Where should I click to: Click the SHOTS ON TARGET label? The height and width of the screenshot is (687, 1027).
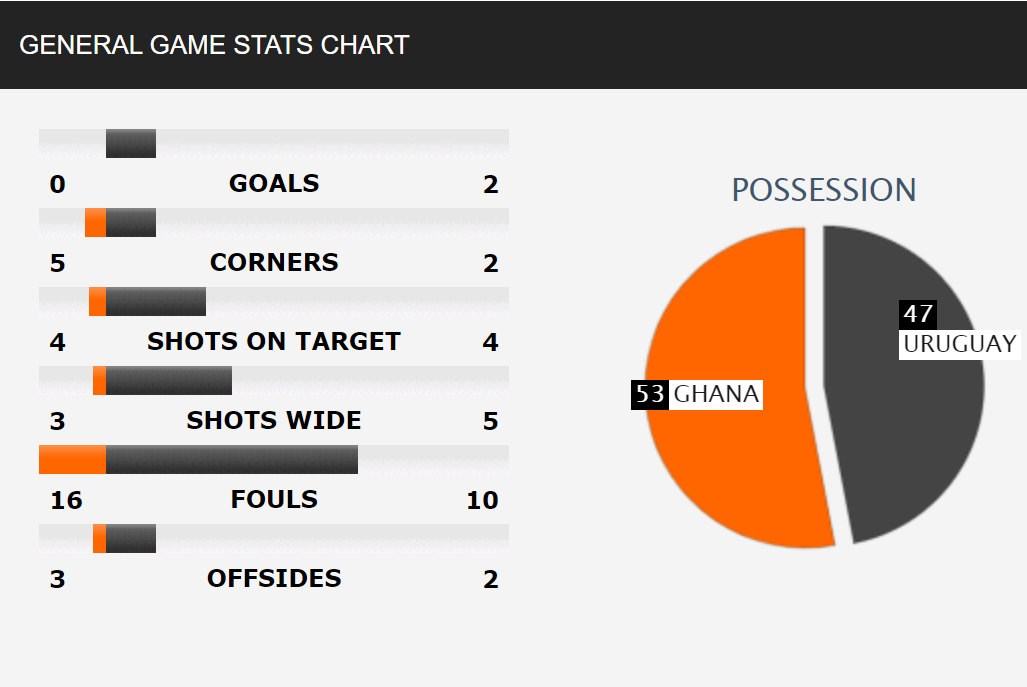tap(274, 341)
